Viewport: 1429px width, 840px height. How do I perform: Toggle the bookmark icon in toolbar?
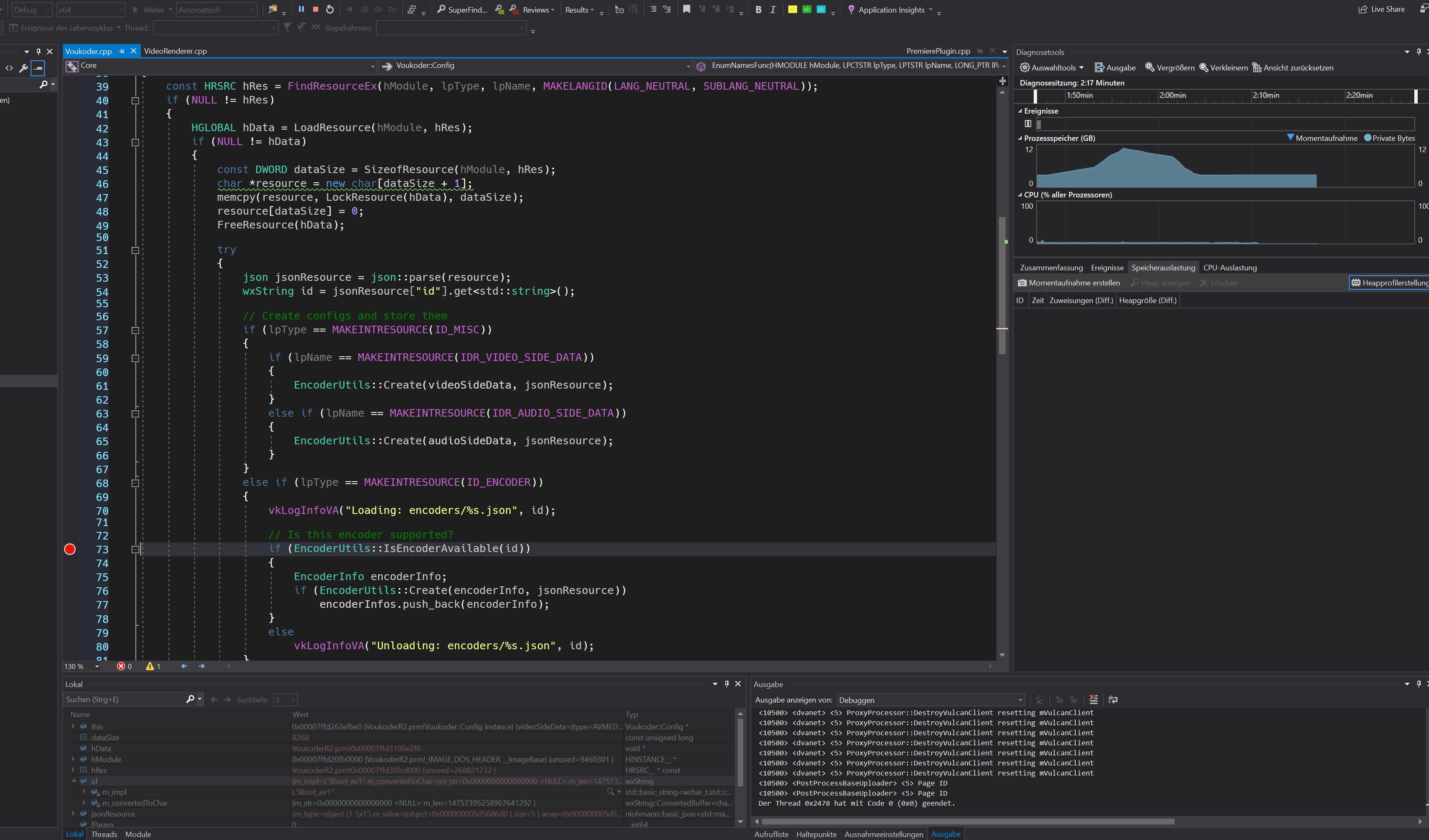[x=686, y=9]
